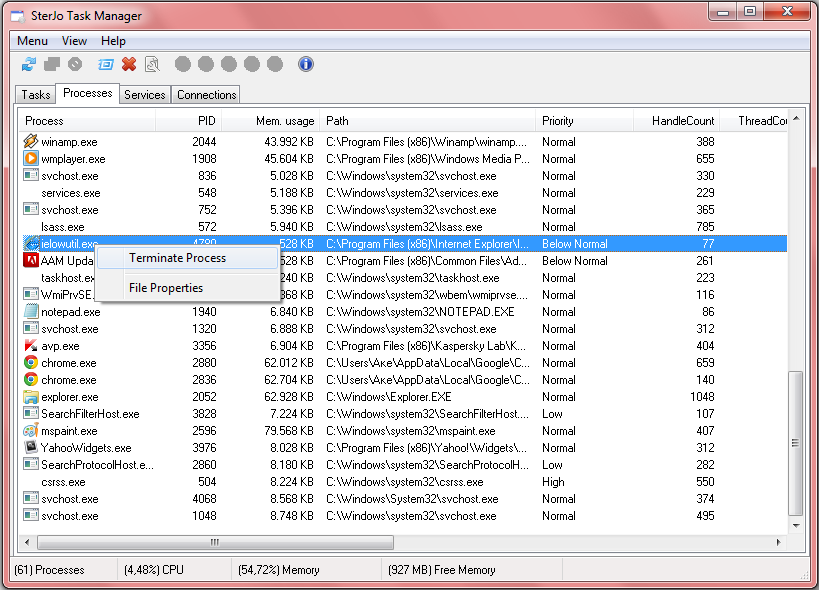Screen dimensions: 819x590
Task: Switch to the Tasks tab
Action: [x=36, y=95]
